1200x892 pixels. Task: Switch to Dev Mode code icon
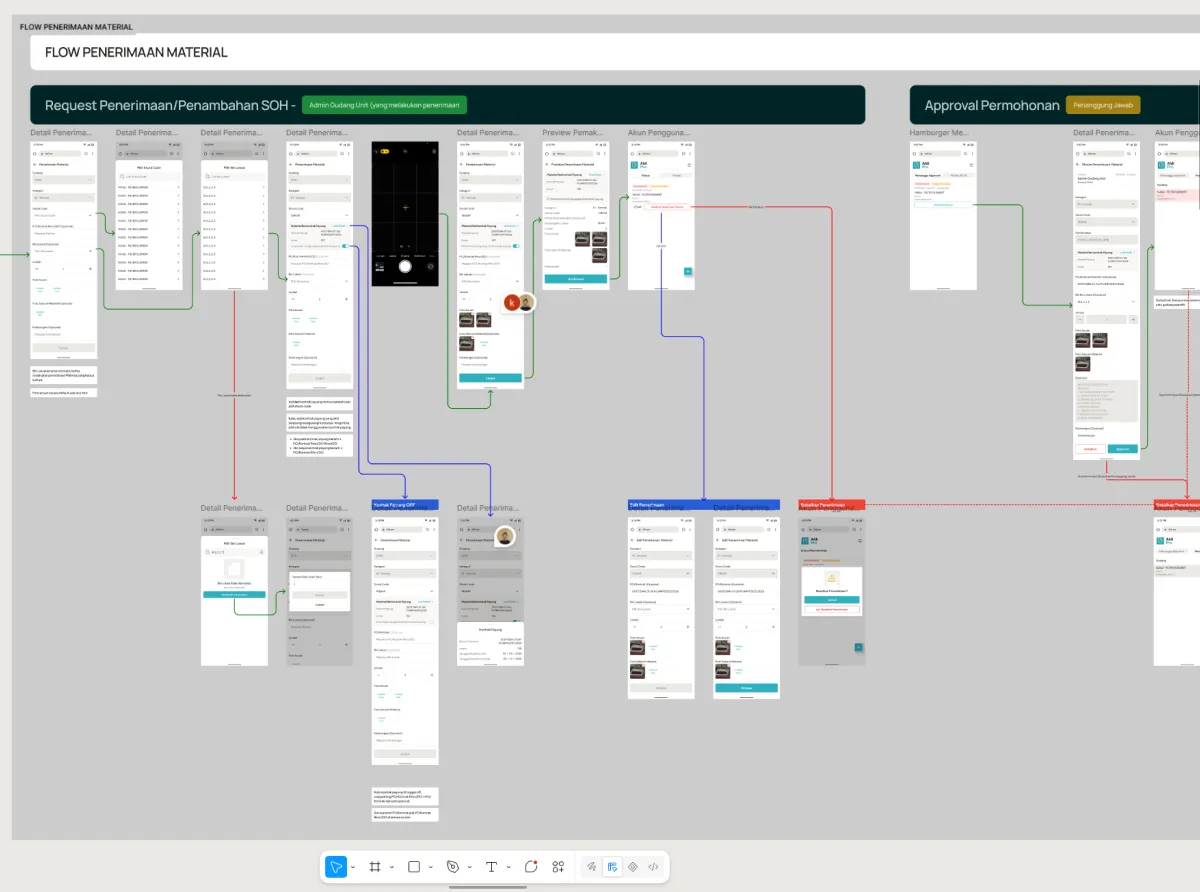(653, 866)
